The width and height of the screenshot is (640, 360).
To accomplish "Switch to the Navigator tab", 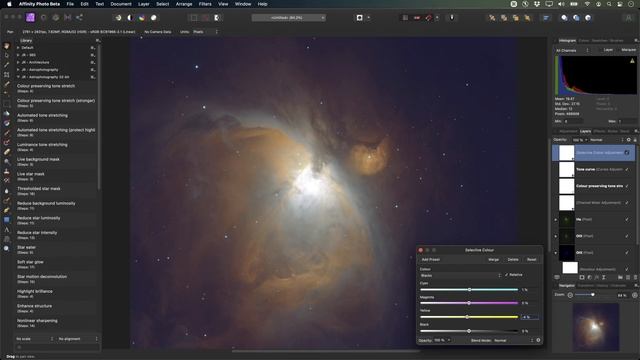I will [x=567, y=285].
